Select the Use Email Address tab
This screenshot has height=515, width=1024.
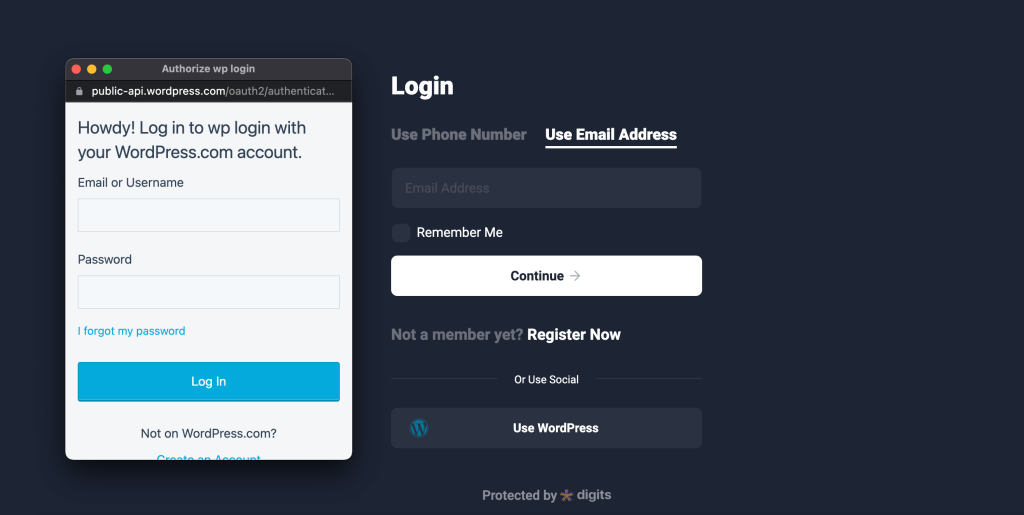(610, 134)
